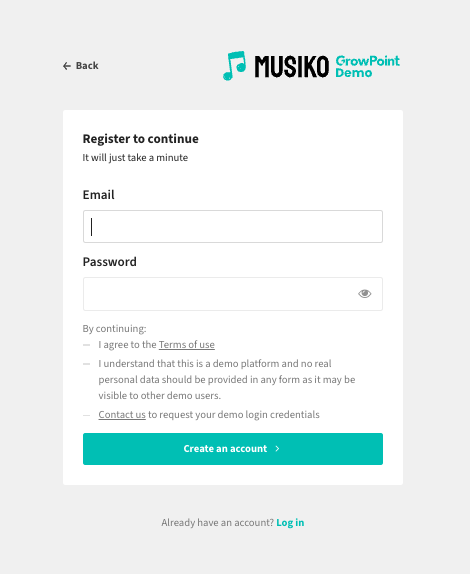Screen dimensions: 470x574
Task: Click the MUSIKO wordmark
Action: click(292, 67)
